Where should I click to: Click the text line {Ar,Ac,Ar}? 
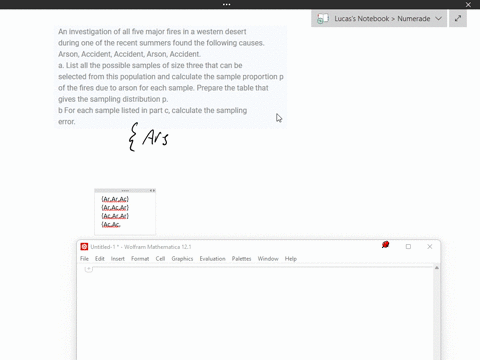[x=115, y=207]
